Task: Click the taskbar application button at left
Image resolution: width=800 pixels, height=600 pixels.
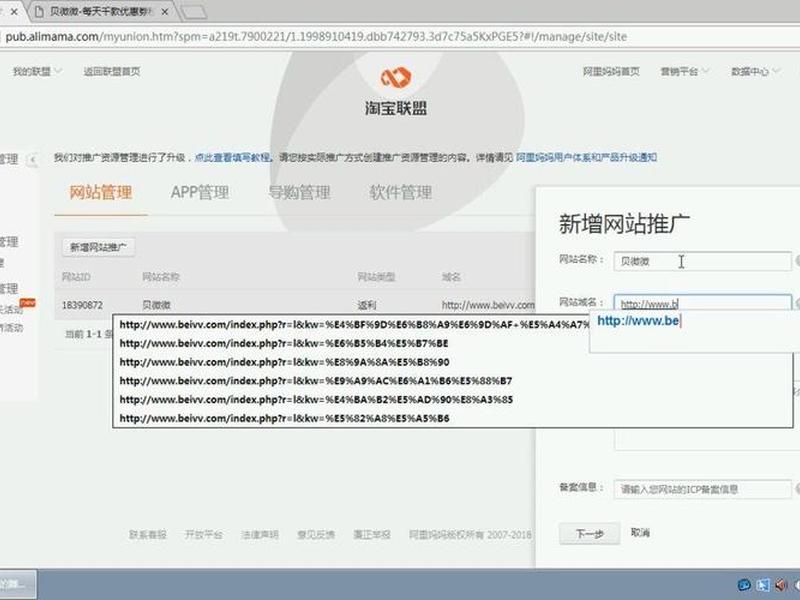Action: click(x=16, y=584)
